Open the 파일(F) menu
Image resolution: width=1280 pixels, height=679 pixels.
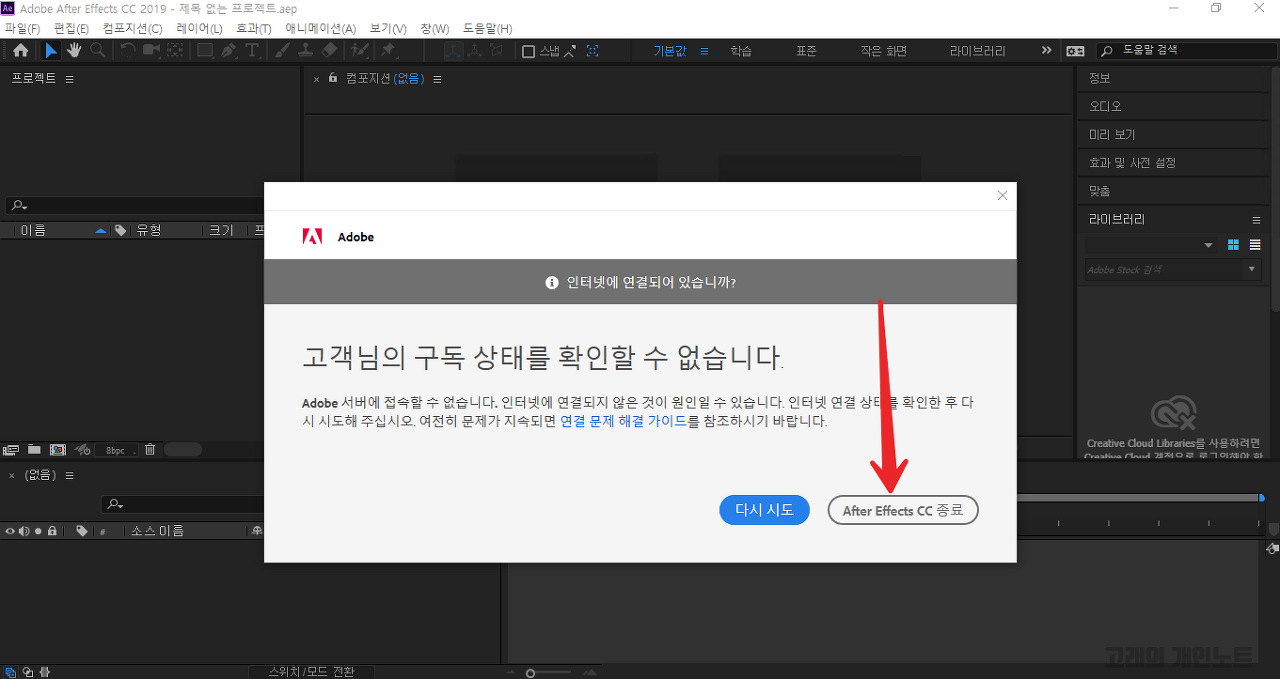pos(23,28)
